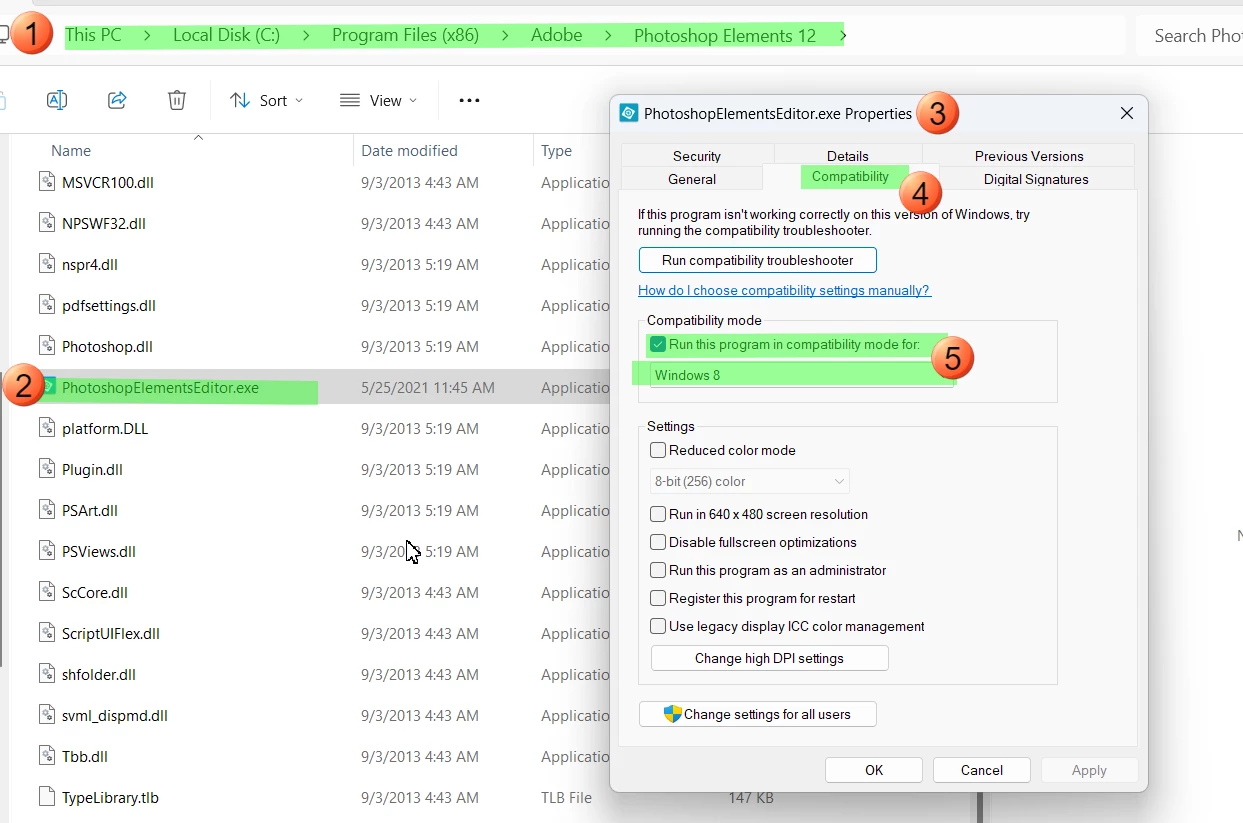Check Run this program as an administrator

tap(658, 570)
